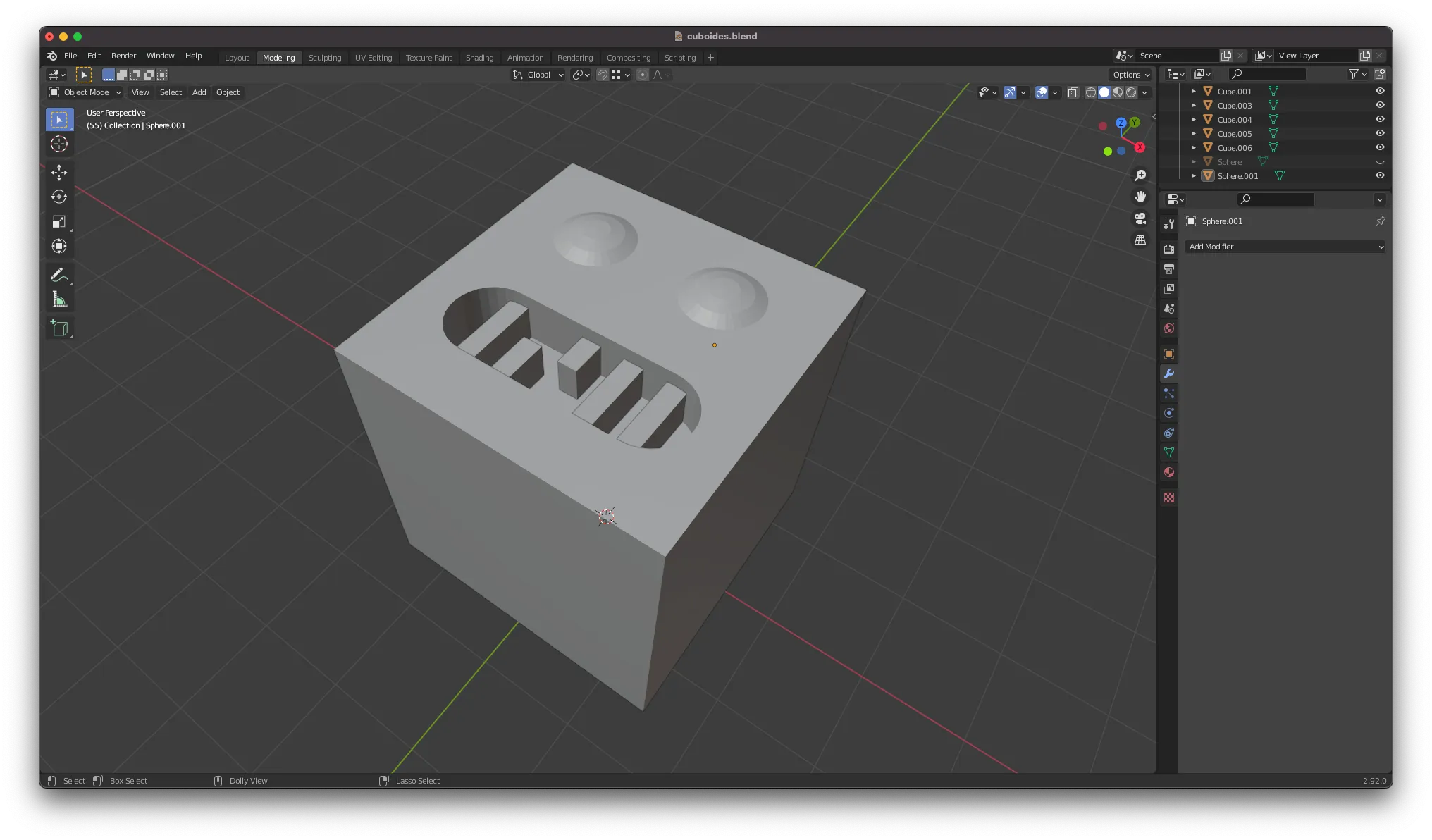Viewport: 1432px width, 840px height.
Task: Hide Cube.003 in the viewport
Action: pos(1380,105)
